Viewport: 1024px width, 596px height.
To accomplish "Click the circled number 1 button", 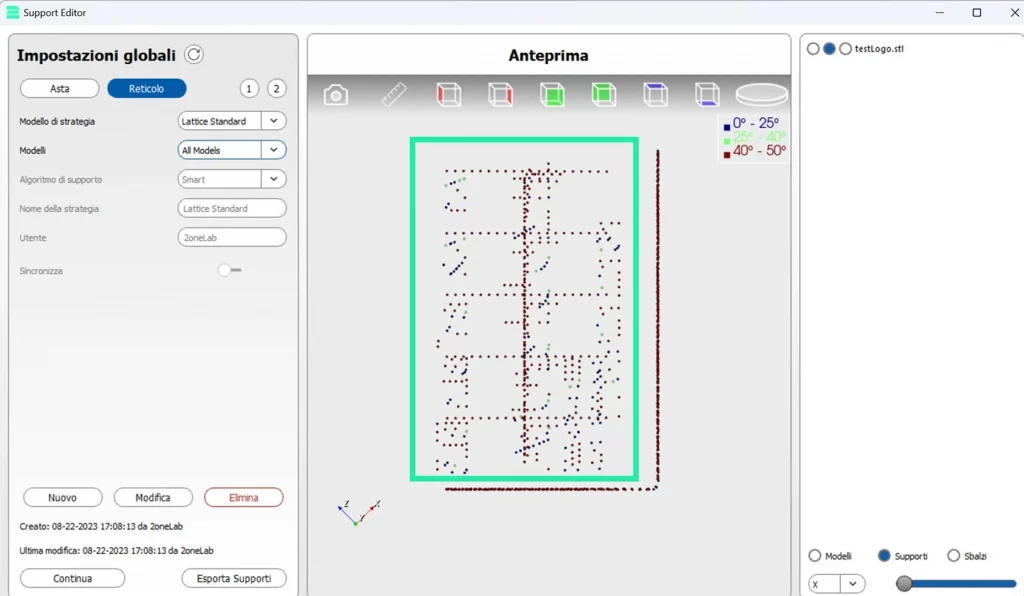I will (249, 89).
